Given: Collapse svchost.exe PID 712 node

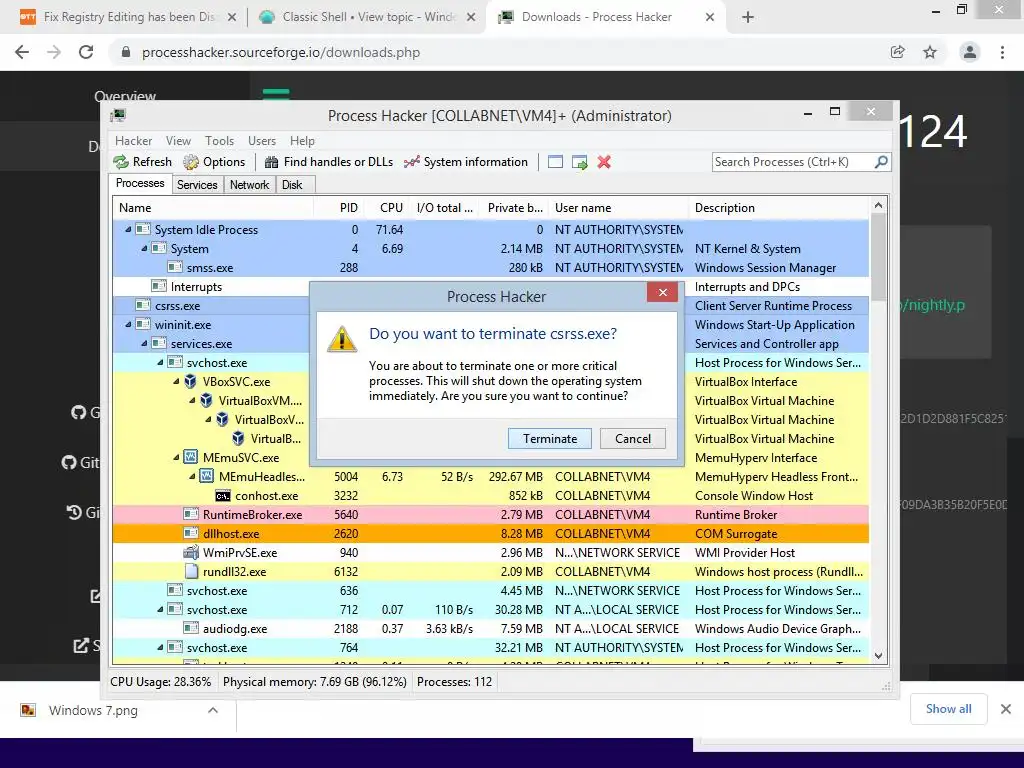Looking at the screenshot, I should [160, 609].
